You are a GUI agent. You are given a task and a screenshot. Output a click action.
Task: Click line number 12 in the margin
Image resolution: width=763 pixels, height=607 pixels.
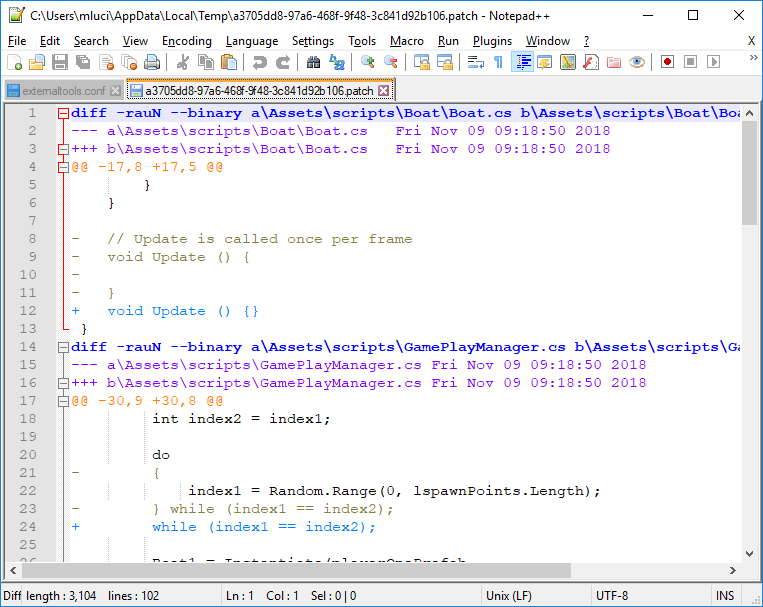(28, 311)
